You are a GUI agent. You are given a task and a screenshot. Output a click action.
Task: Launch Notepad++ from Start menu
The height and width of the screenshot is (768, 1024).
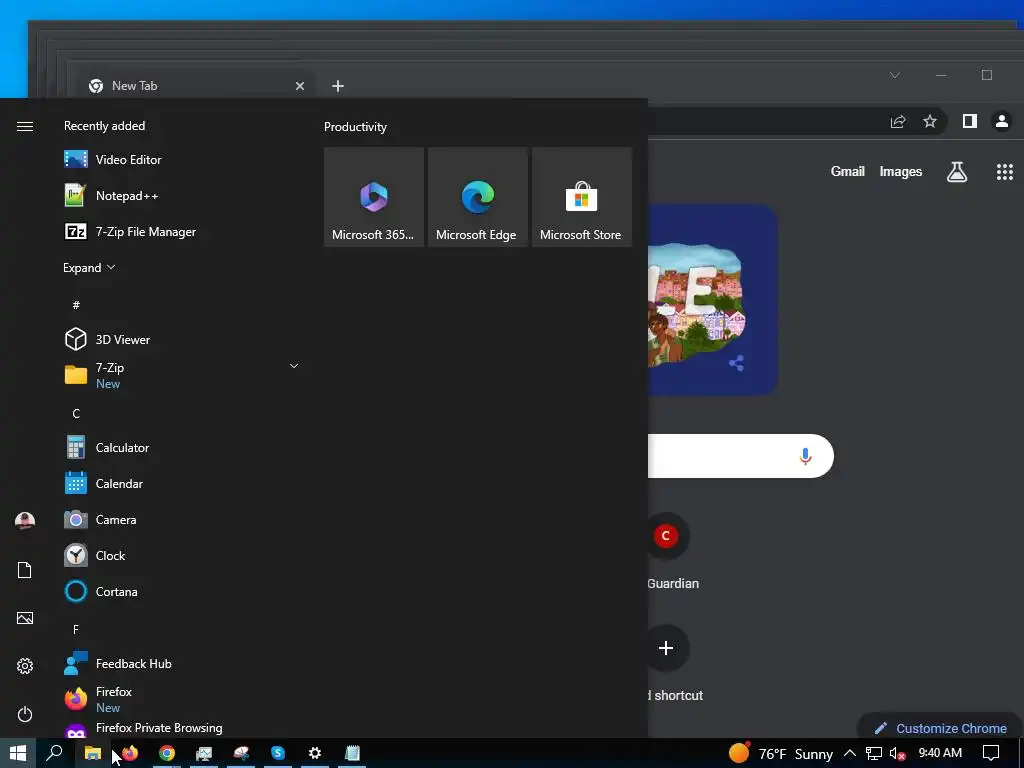click(x=183, y=195)
